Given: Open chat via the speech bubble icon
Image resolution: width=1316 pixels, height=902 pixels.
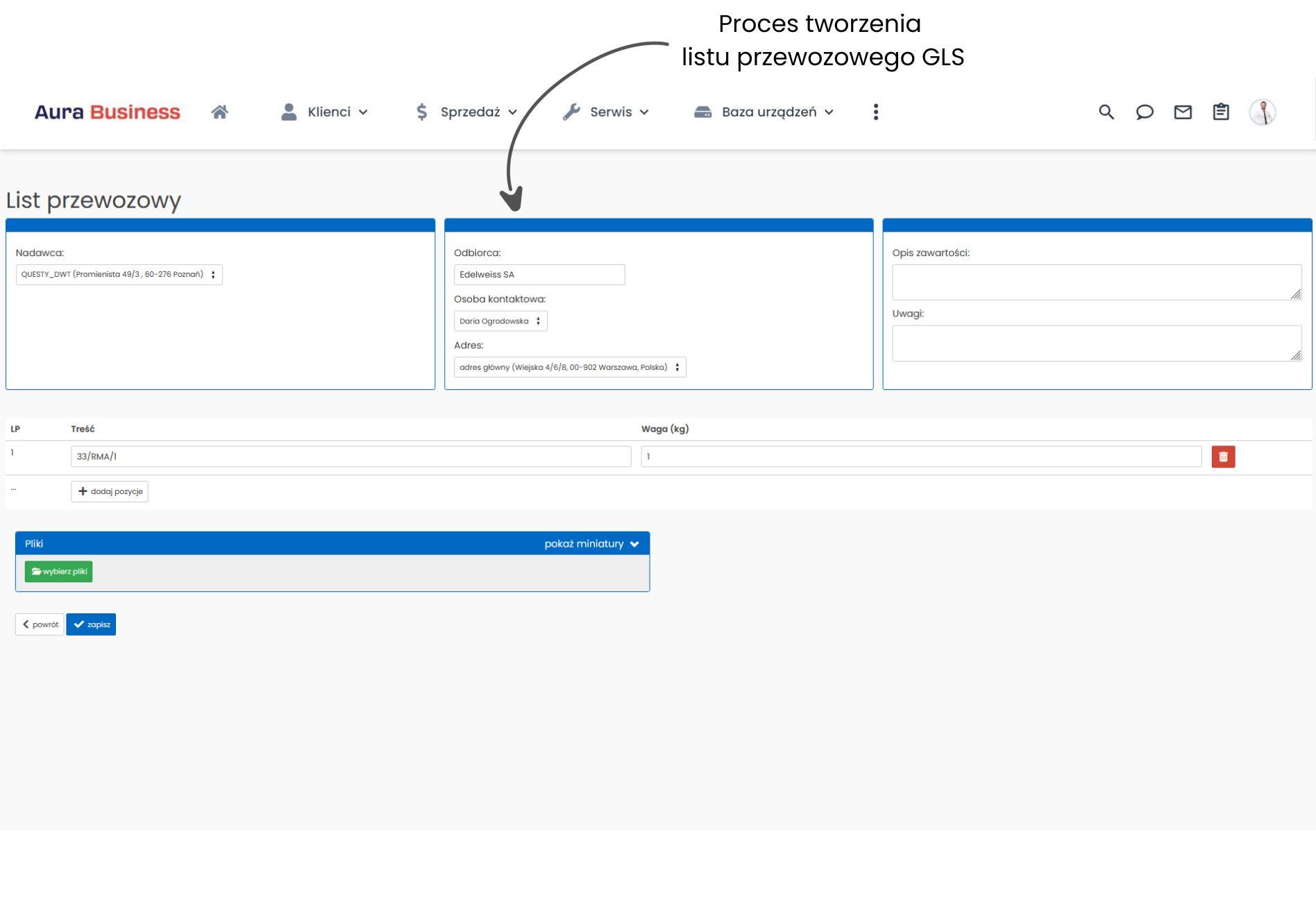Looking at the screenshot, I should 1145,112.
